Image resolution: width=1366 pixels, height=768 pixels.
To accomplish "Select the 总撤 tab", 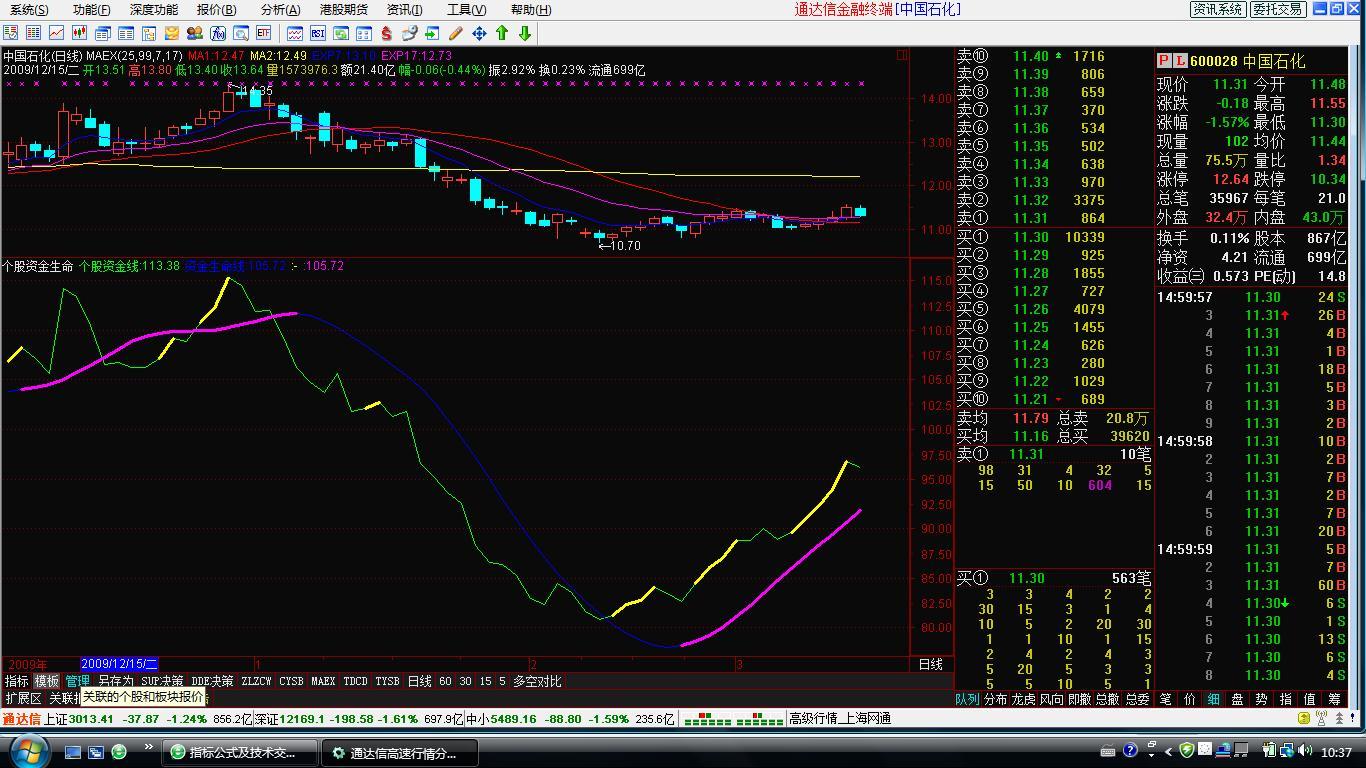I will (1108, 699).
